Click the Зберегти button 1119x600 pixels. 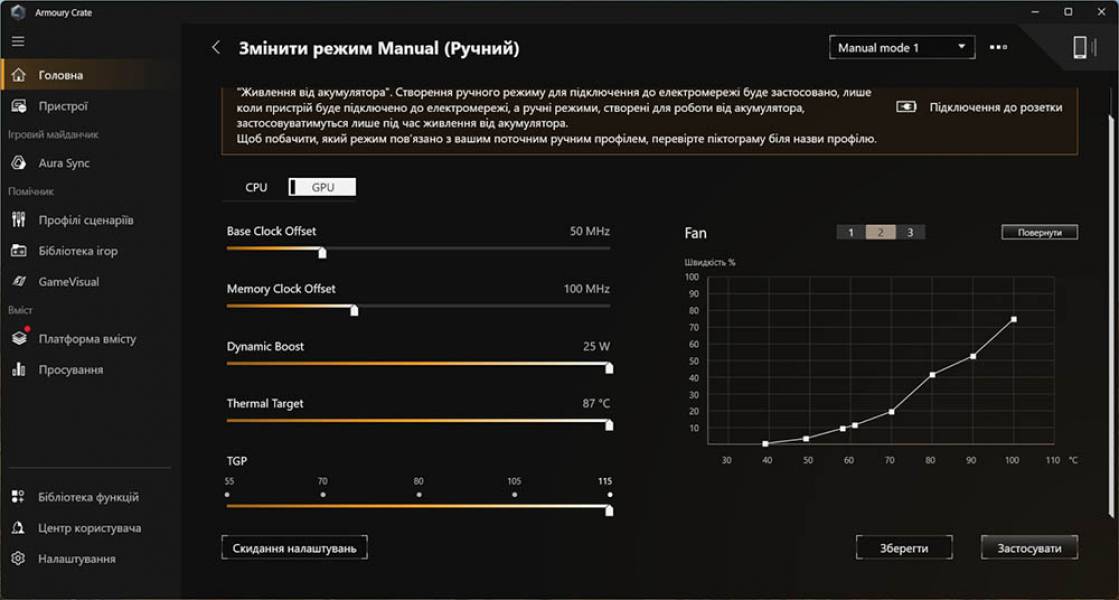tap(903, 548)
